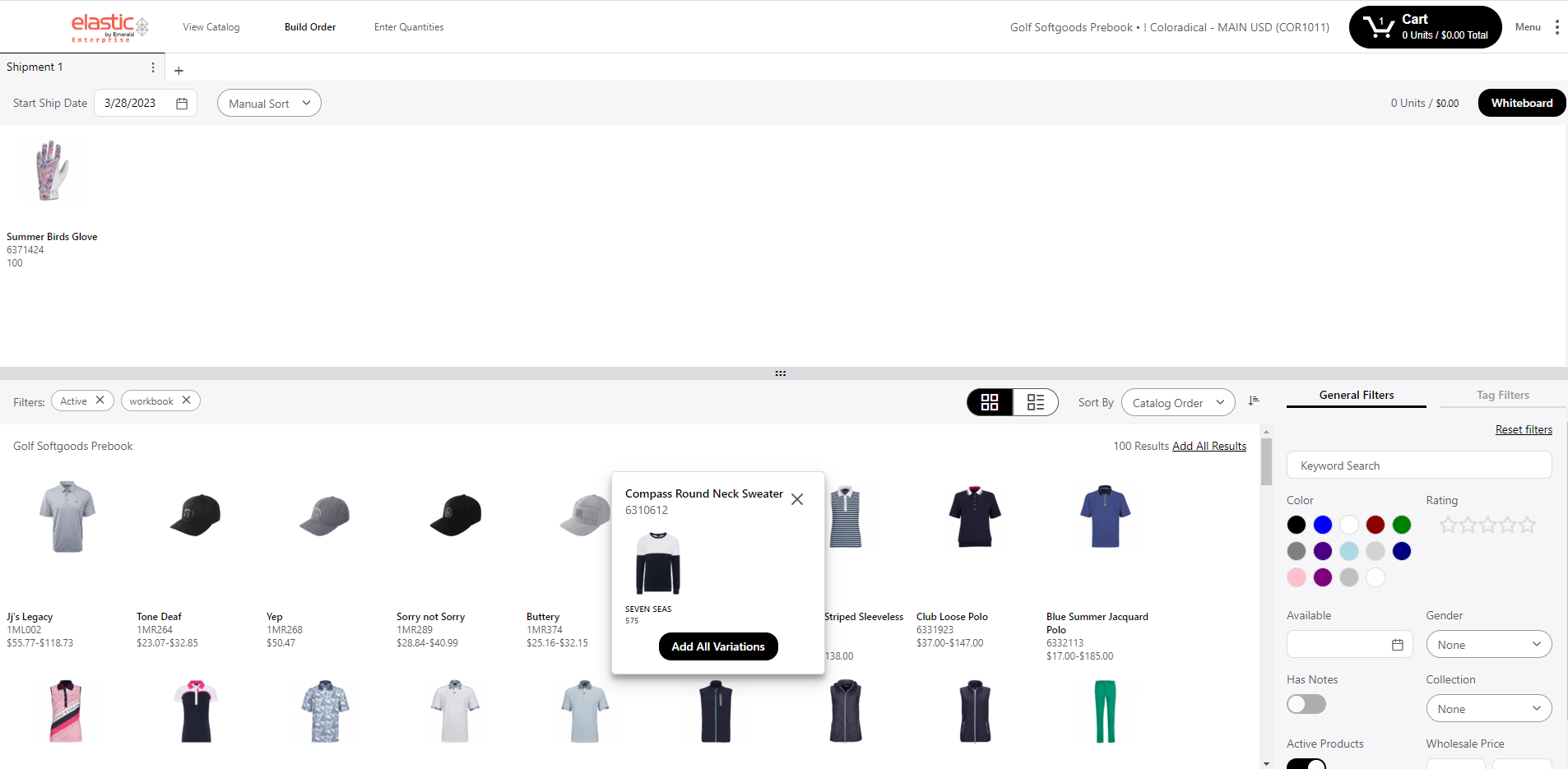Screen dimensions: 1568x769
Task: Add a new shipment tab
Action: coord(179,71)
